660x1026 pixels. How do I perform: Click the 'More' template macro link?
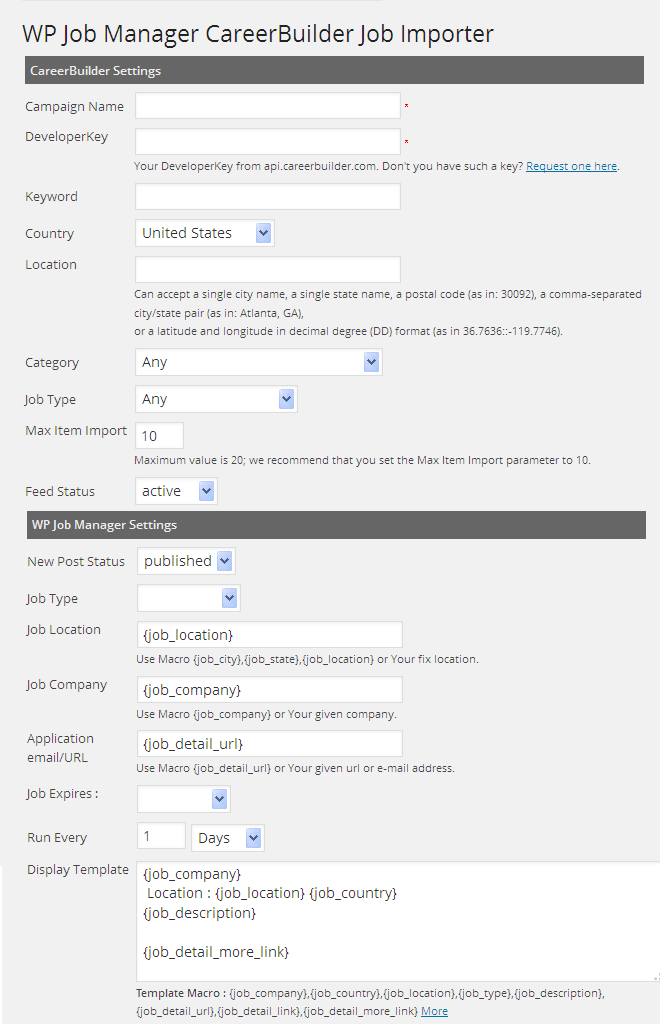434,1011
